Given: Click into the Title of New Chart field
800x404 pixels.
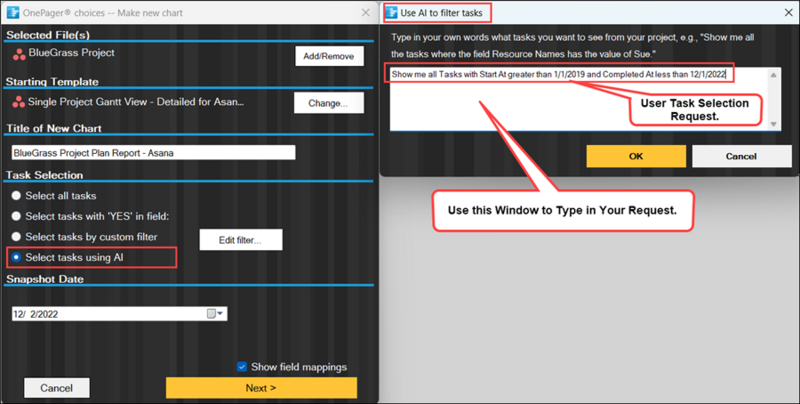Looking at the screenshot, I should 153,153.
